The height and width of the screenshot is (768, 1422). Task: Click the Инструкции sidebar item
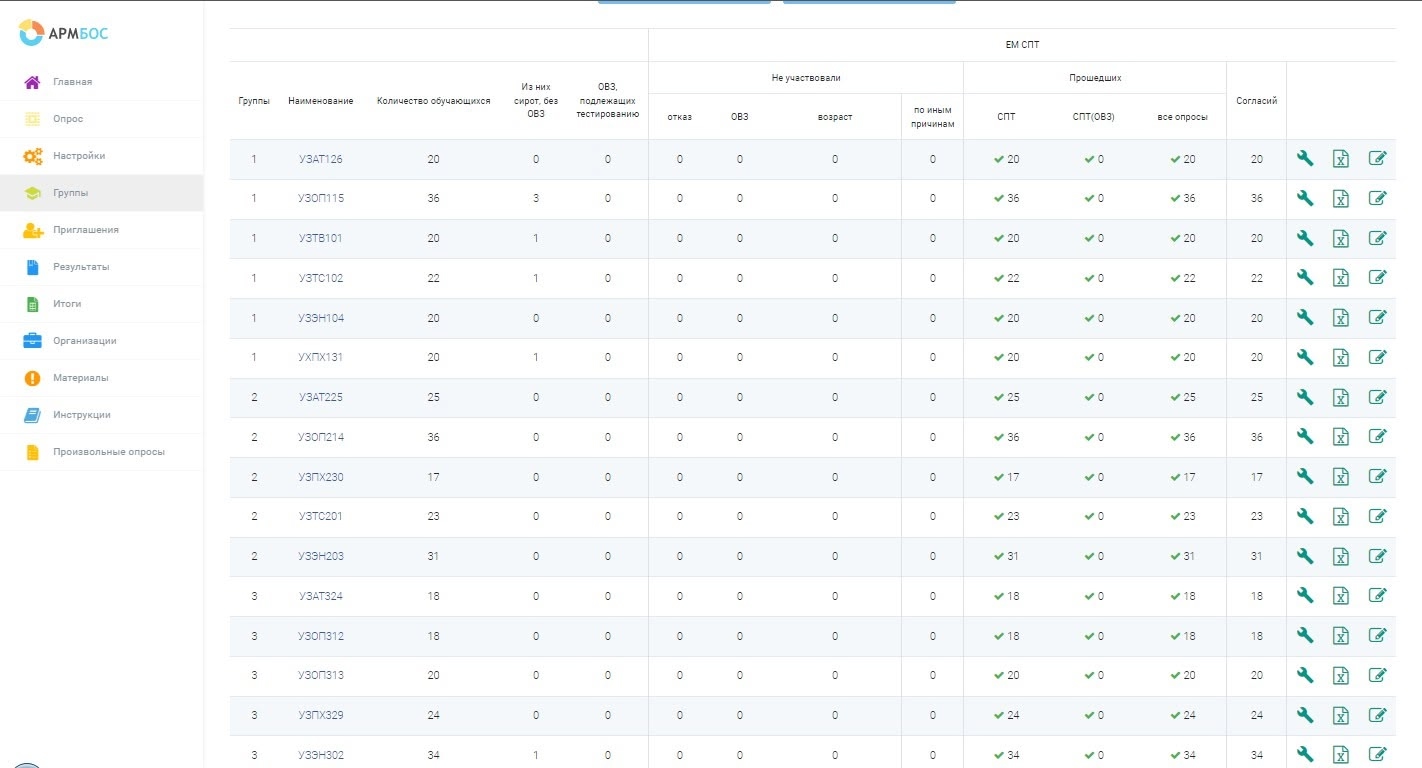click(81, 415)
